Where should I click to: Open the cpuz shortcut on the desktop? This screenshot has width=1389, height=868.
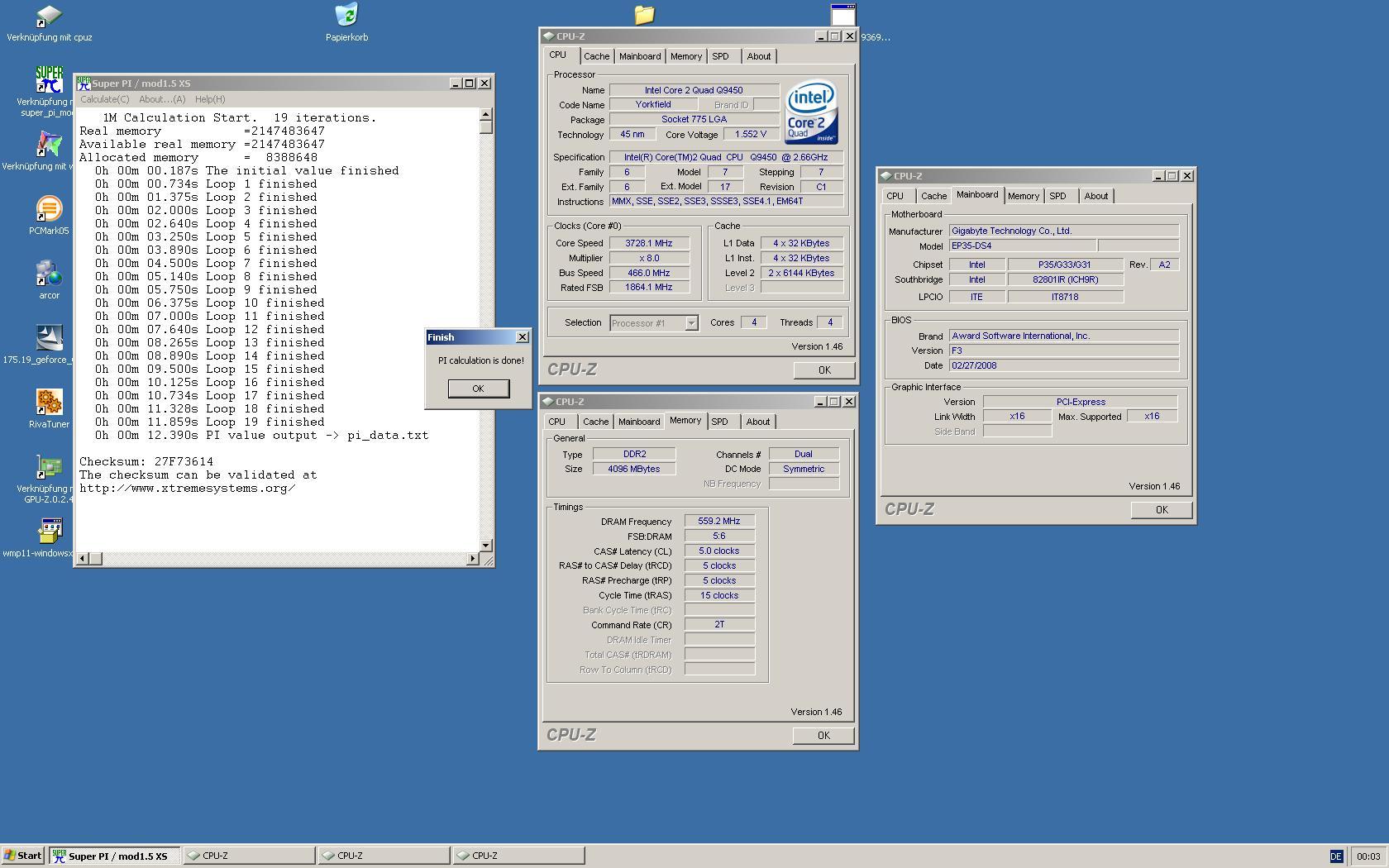click(49, 17)
